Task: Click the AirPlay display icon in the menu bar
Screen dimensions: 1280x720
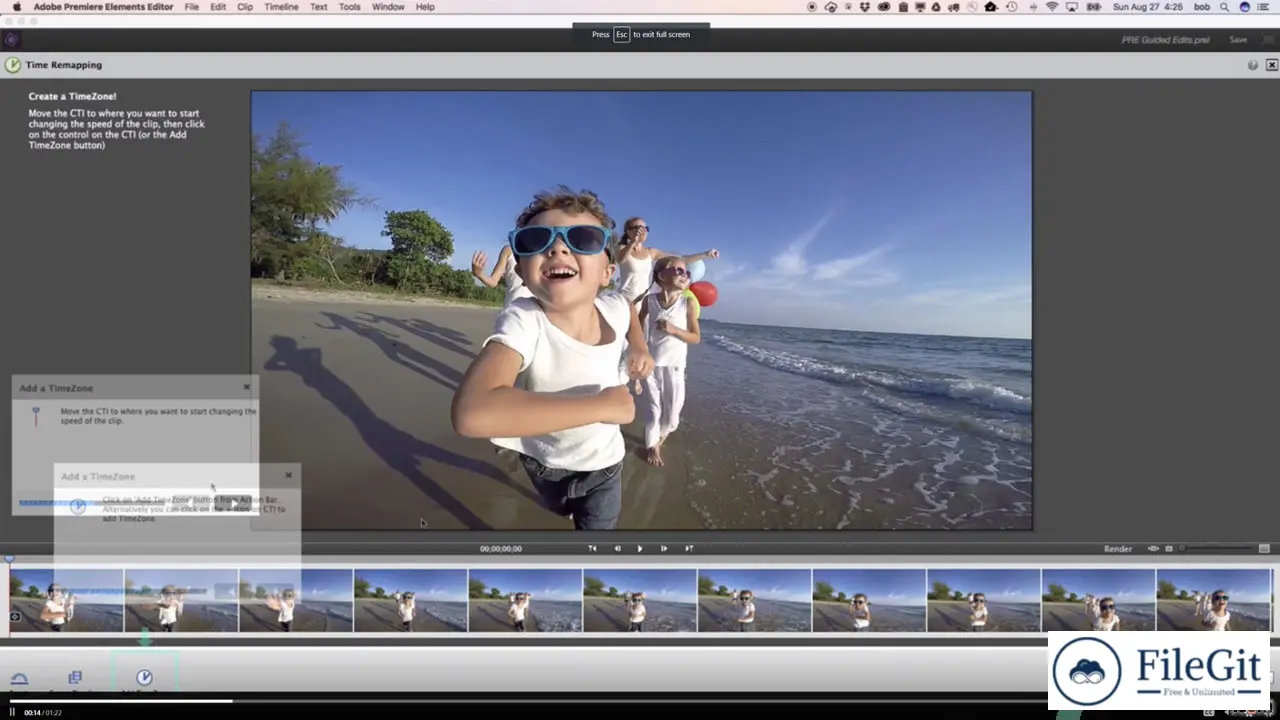Action: (1072, 7)
